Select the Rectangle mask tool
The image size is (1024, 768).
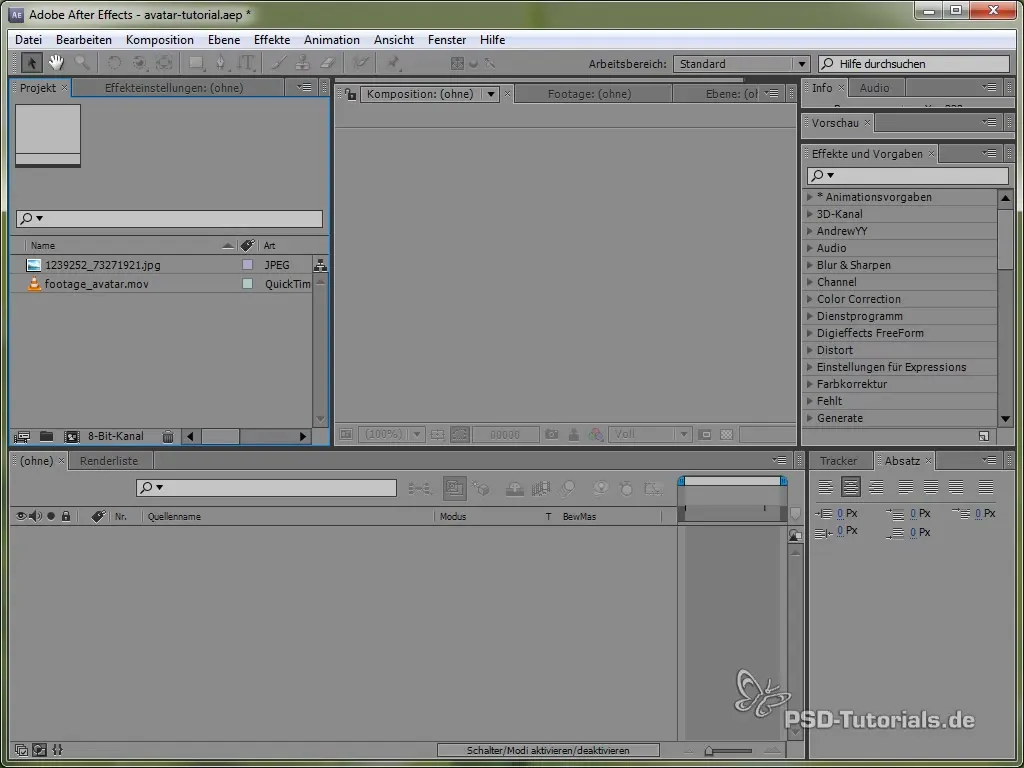[x=196, y=63]
